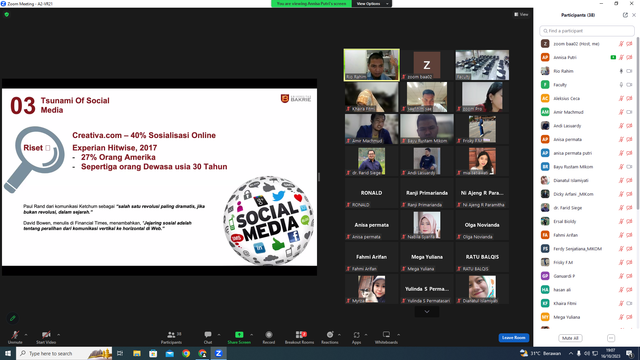
Task: Click Leave Room button
Action: [513, 338]
